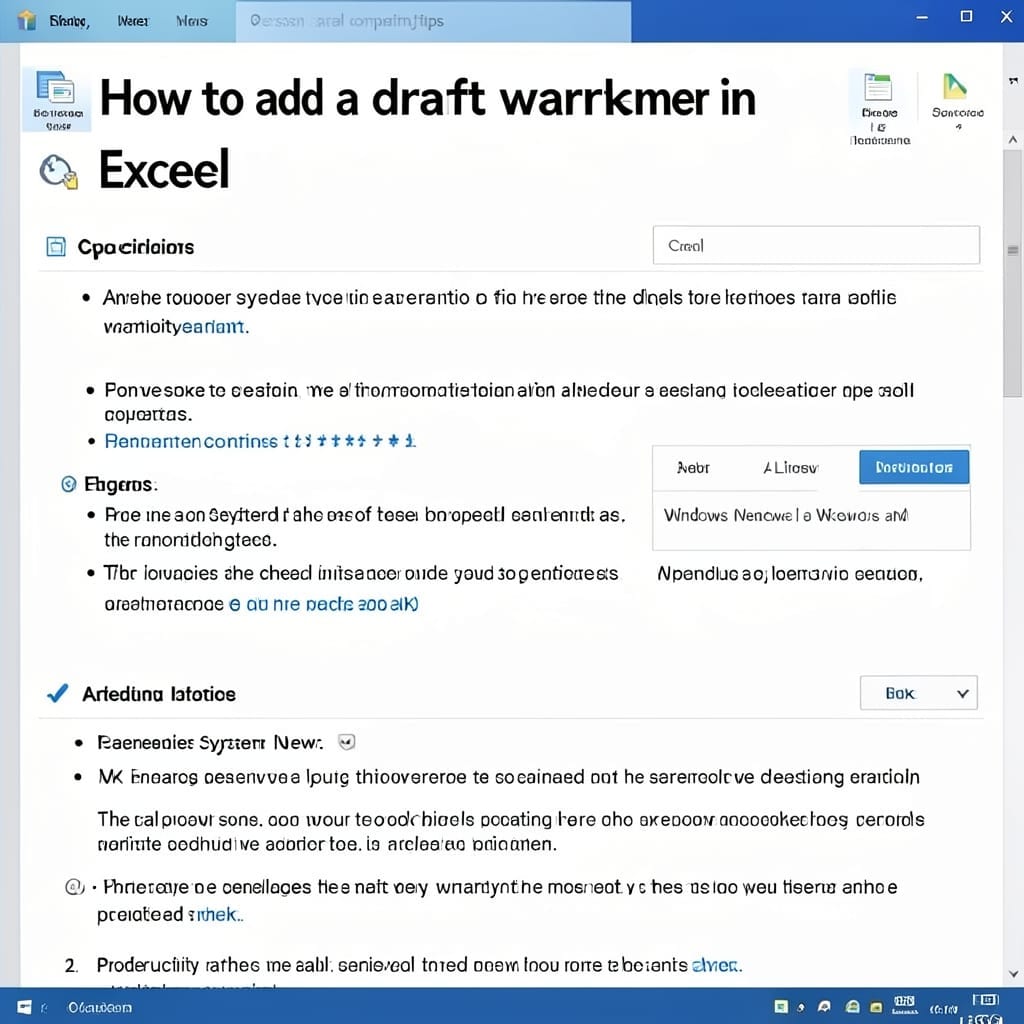Click the green dome-shaped tray icon
The height and width of the screenshot is (1024, 1024).
pos(852,1006)
